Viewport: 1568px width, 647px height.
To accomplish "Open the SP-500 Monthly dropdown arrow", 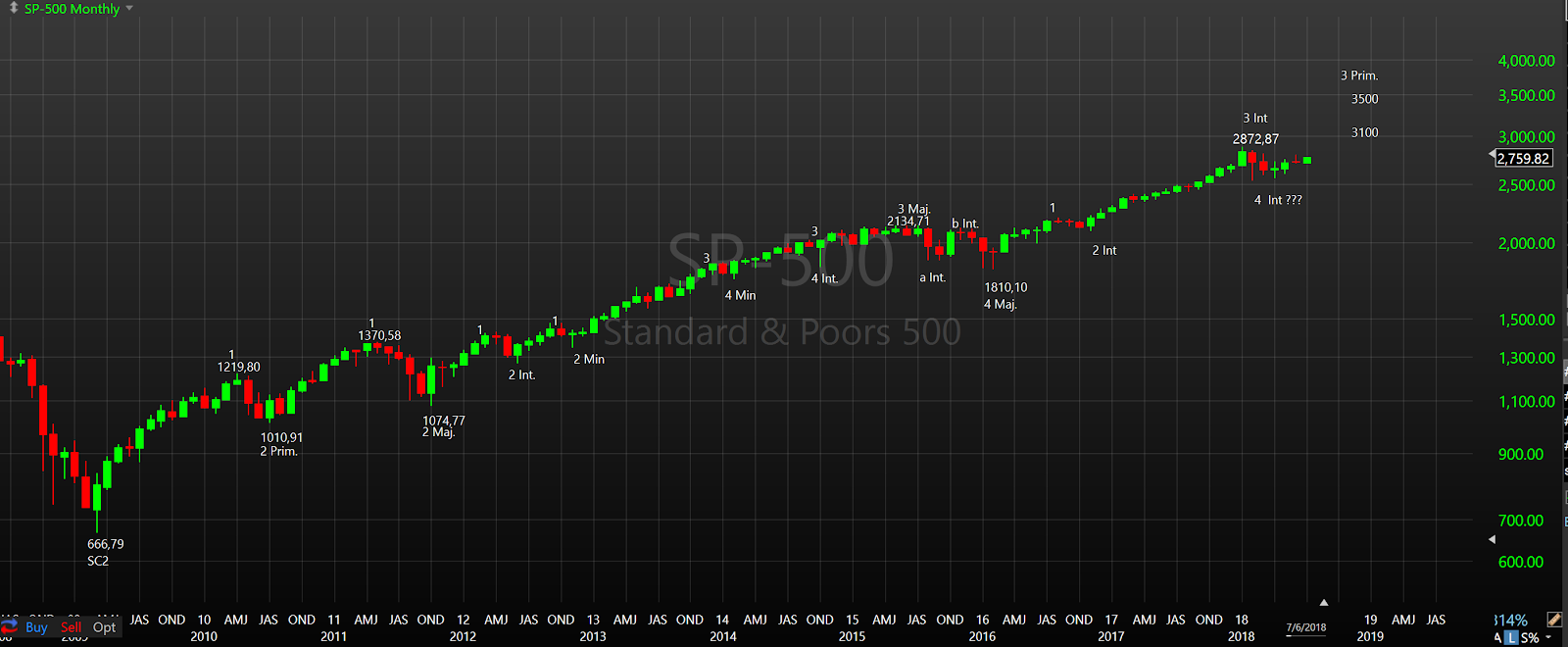I will (129, 9).
